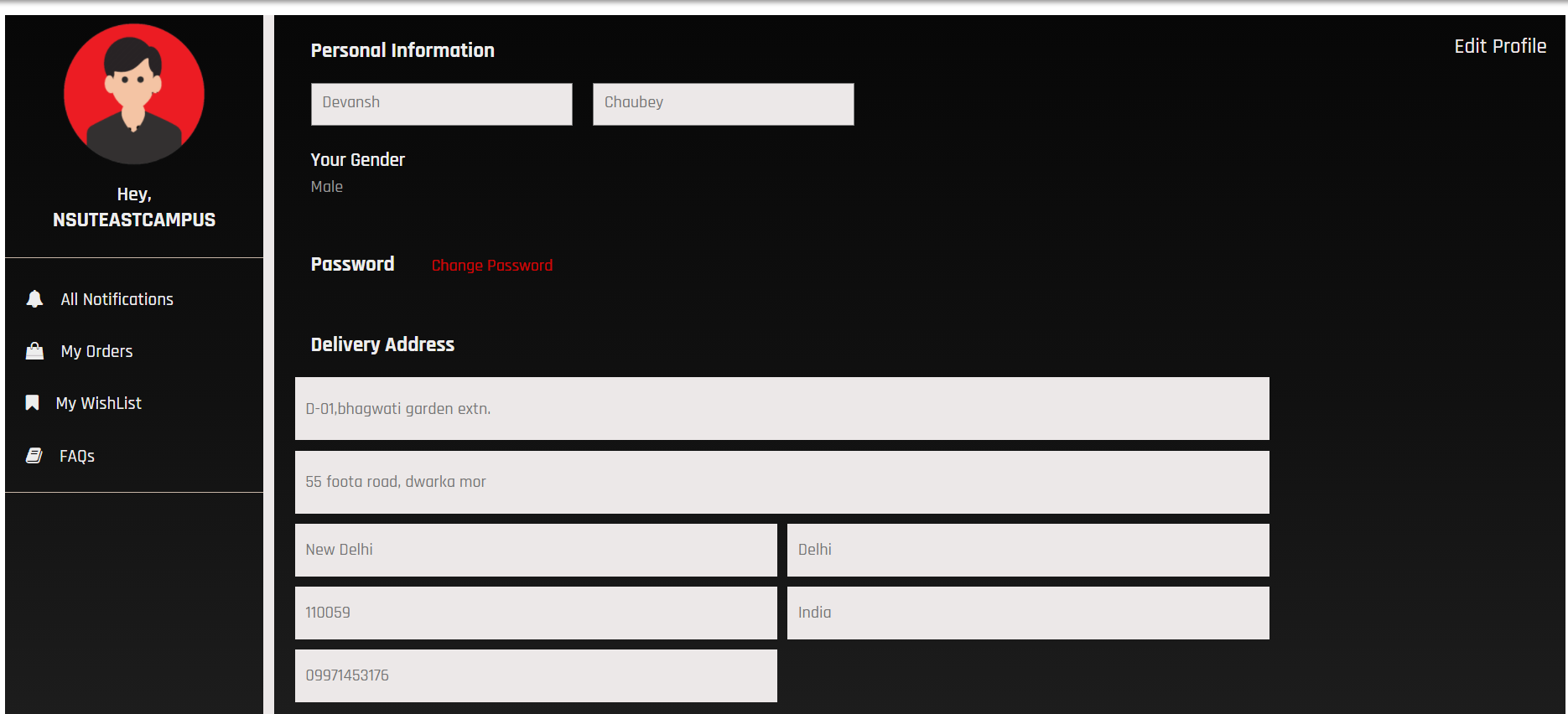Click Change Password link
The image size is (1568, 714).
[492, 266]
